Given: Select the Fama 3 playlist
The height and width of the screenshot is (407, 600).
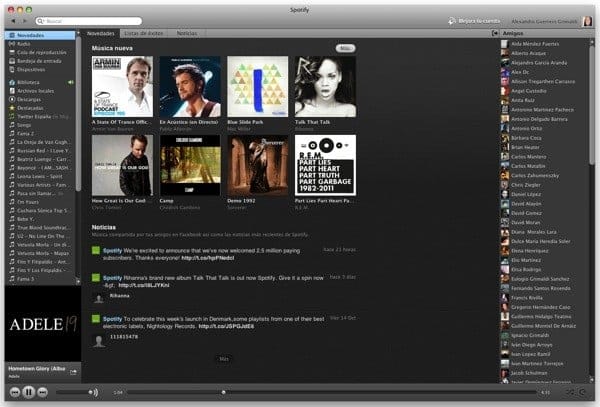Looking at the screenshot, I should [40, 279].
